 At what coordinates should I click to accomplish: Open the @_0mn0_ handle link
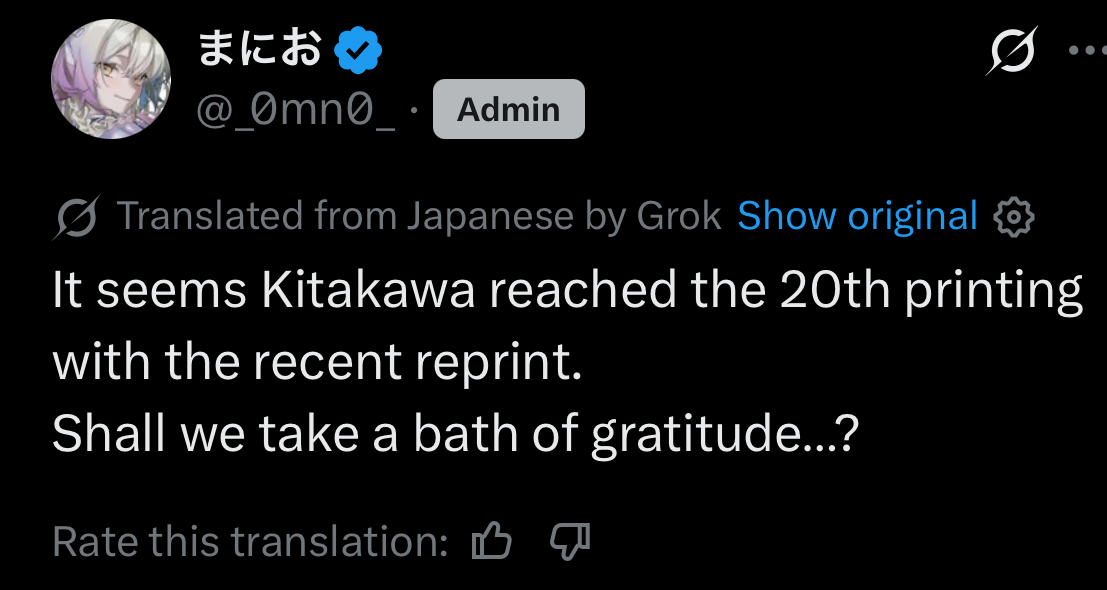coord(295,109)
